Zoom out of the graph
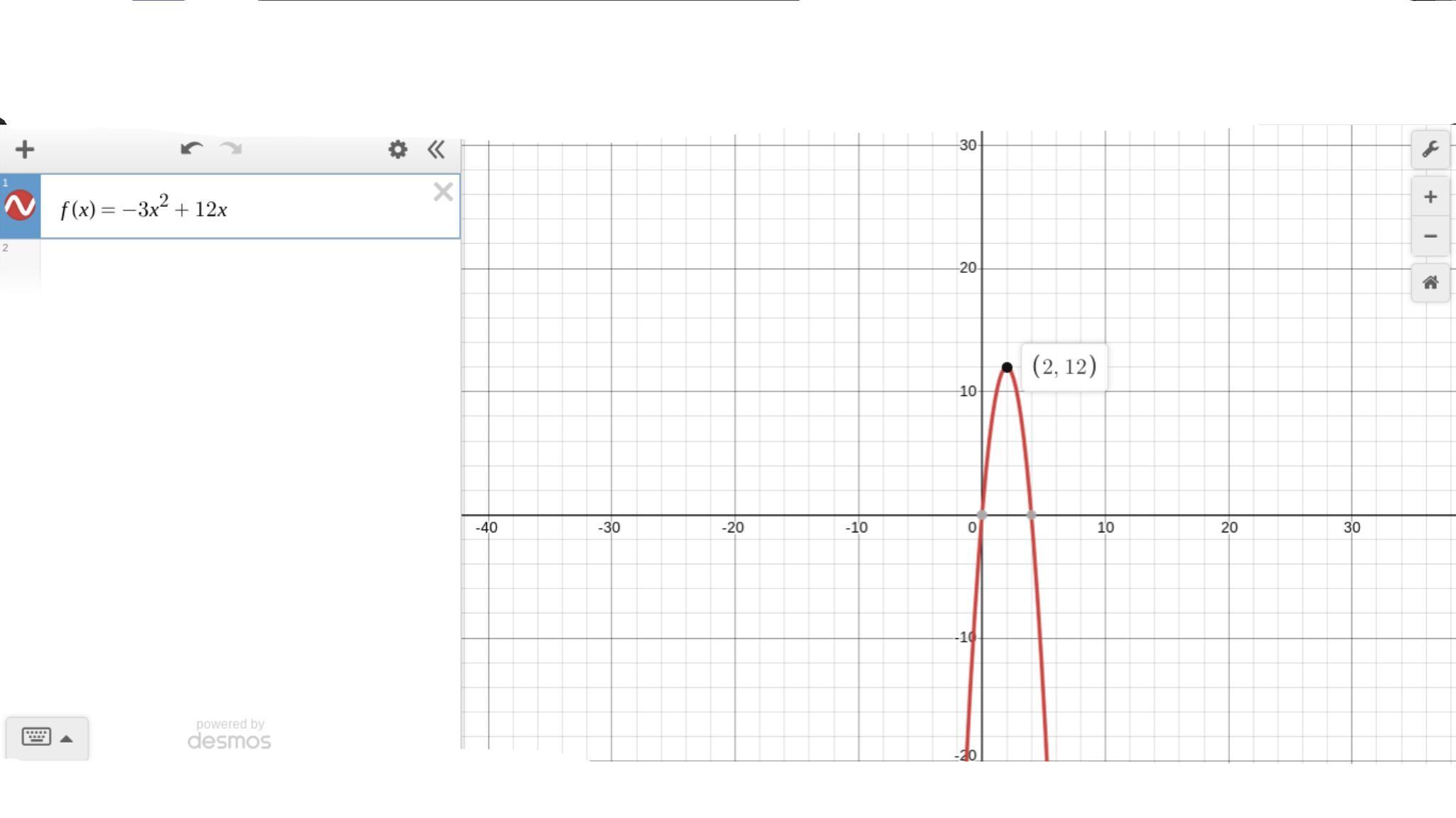1456x818 pixels. [x=1430, y=236]
